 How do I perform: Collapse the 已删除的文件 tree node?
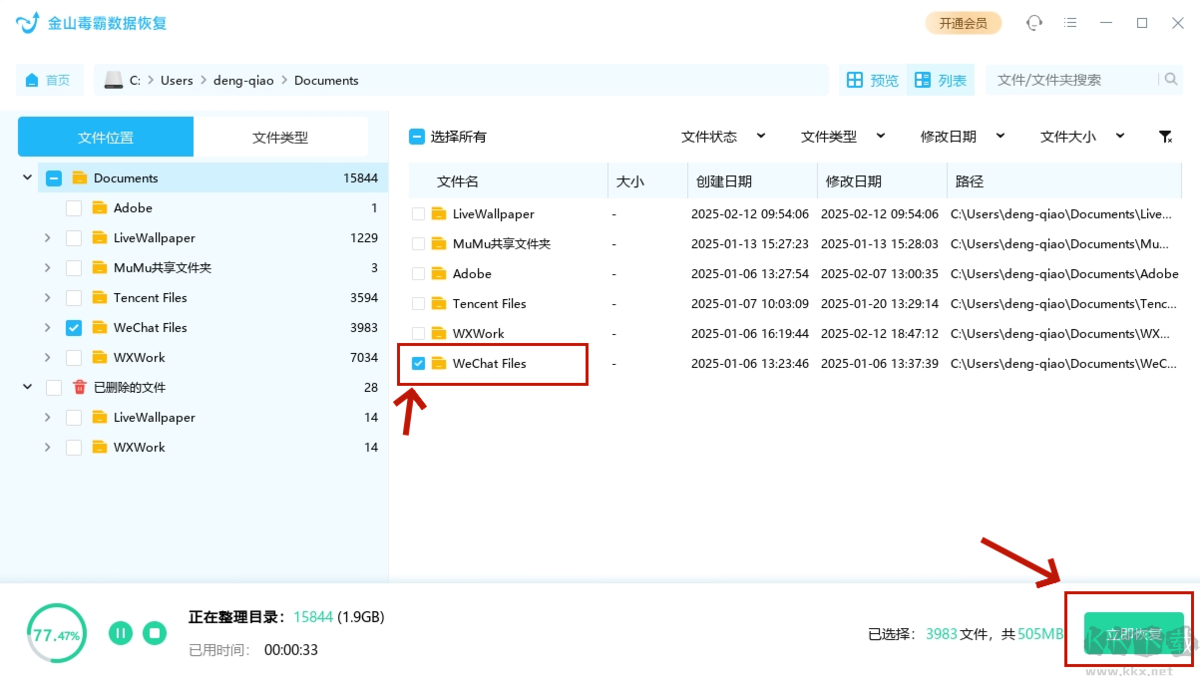(27, 387)
